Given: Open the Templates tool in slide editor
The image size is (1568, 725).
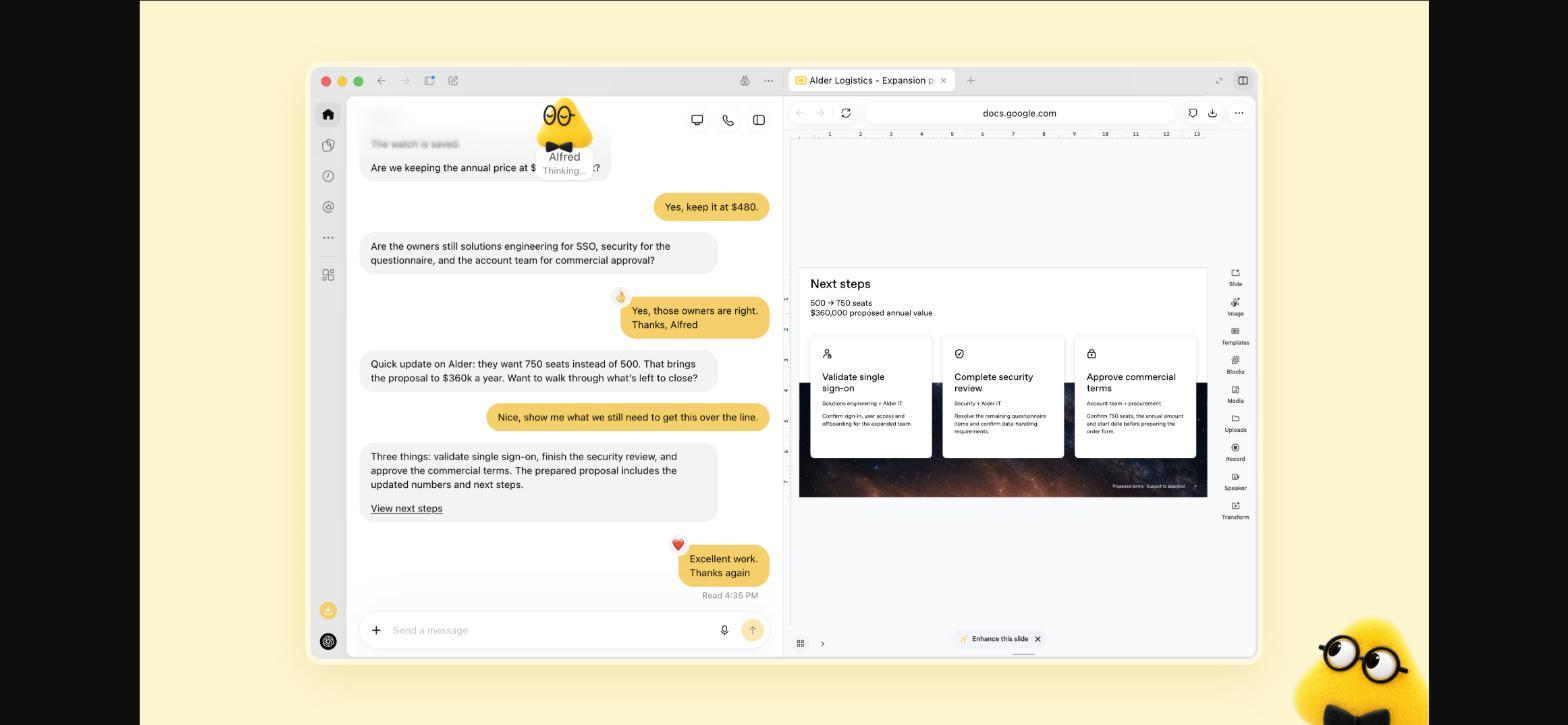Looking at the screenshot, I should click(1235, 336).
